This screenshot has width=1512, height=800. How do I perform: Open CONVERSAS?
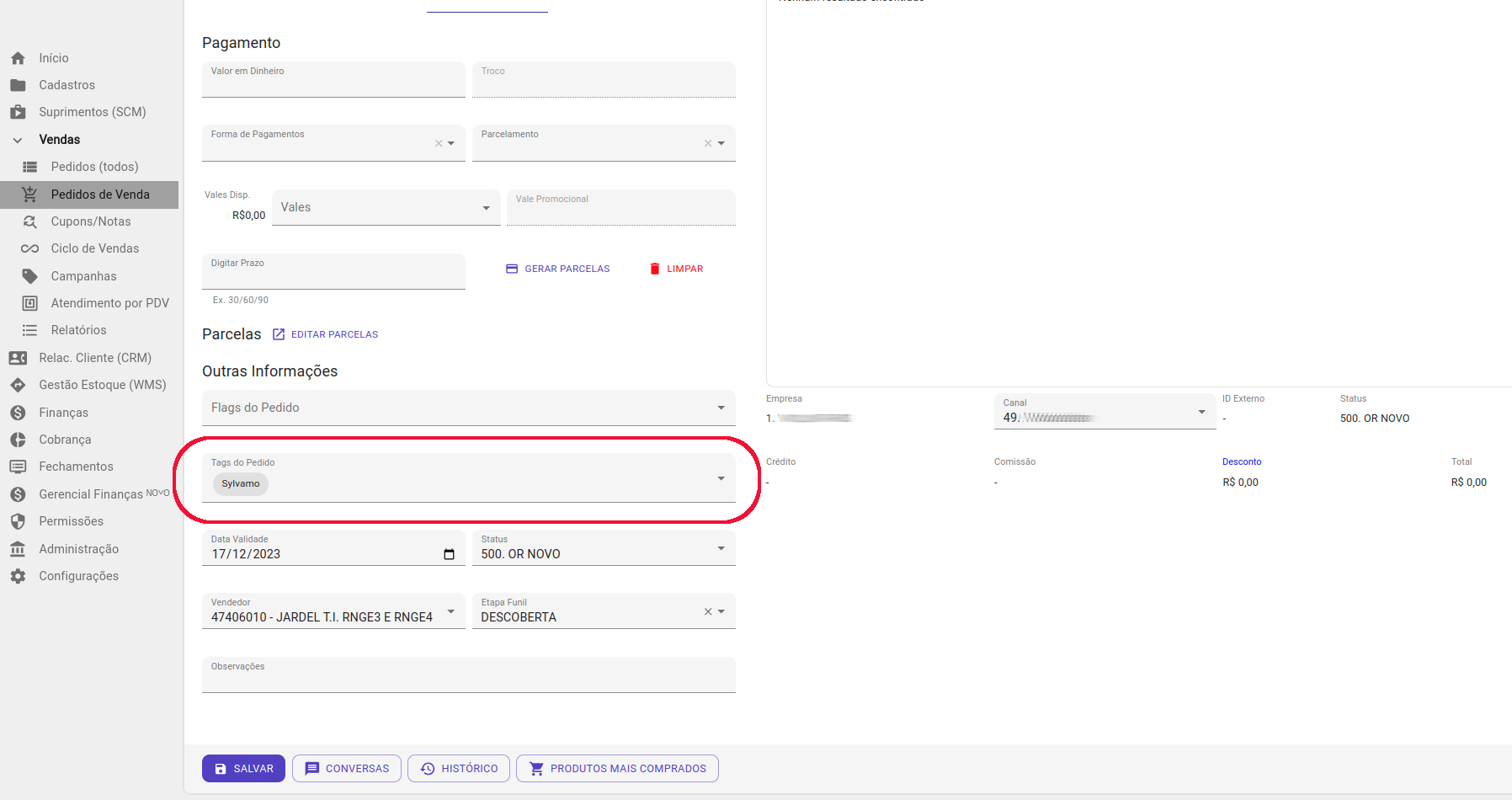347,769
